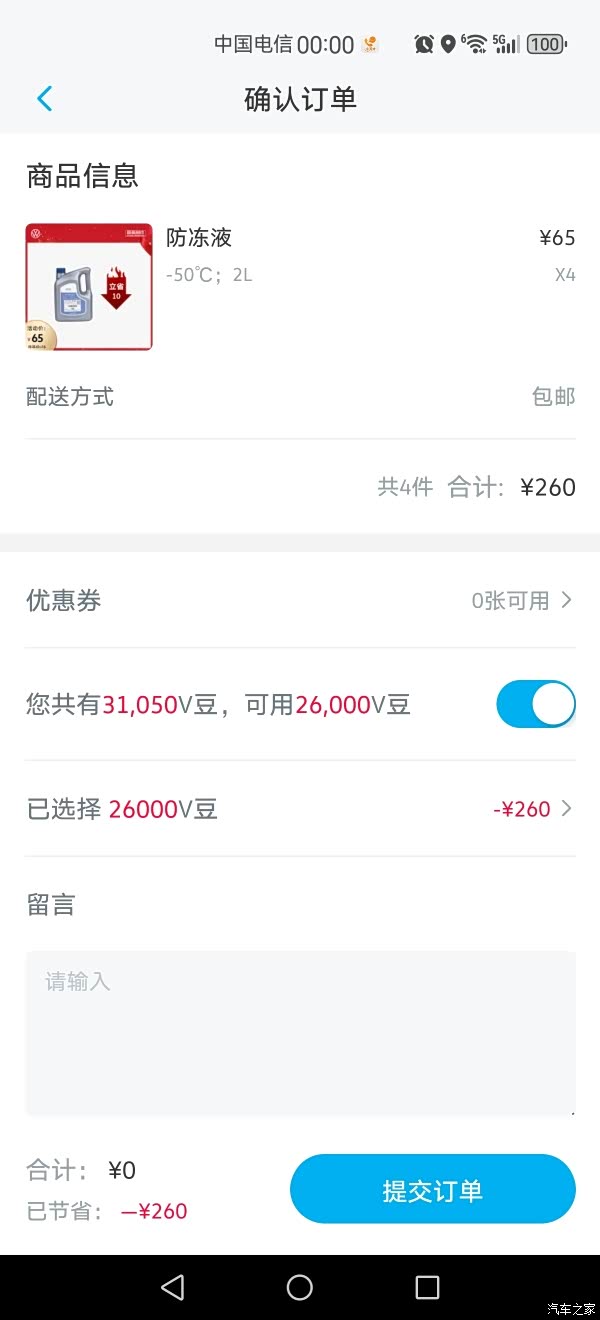This screenshot has width=600, height=1320.
Task: Tap the 防冻液 product name
Action: coord(199,238)
